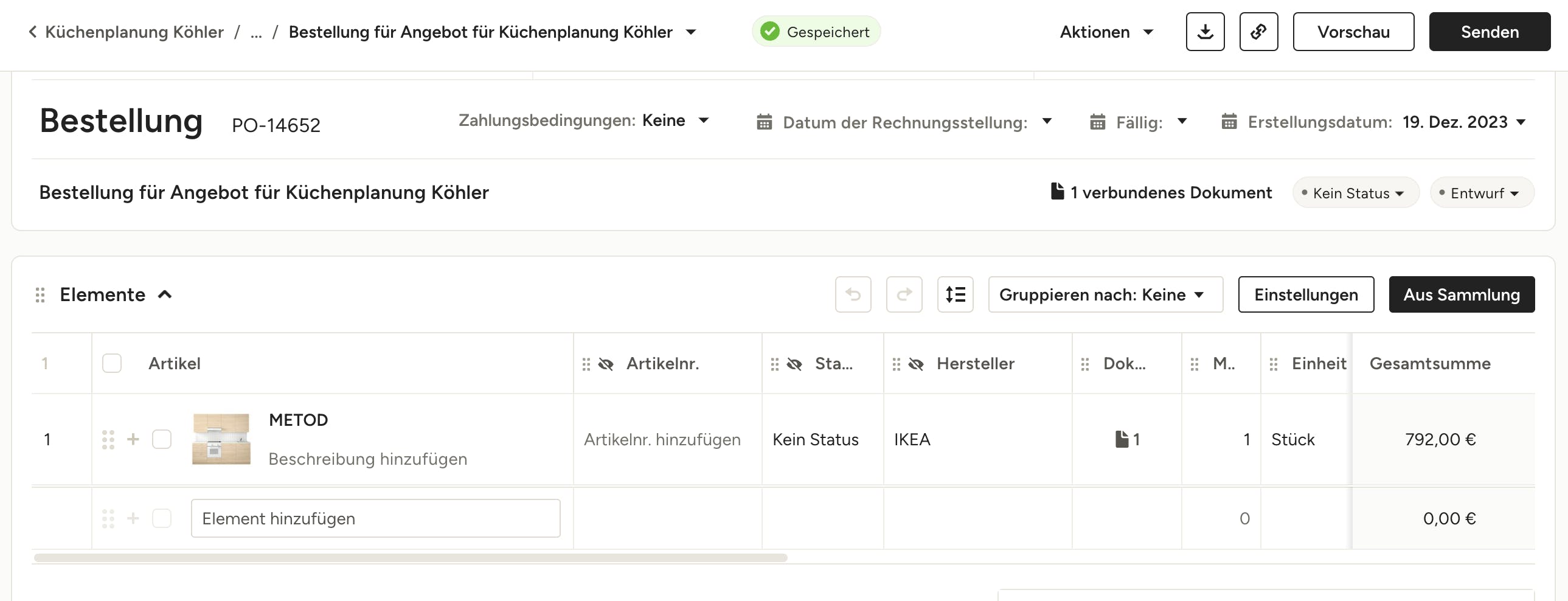Click the order title Bestellung für Angebot field
The image size is (1568, 601).
[263, 192]
